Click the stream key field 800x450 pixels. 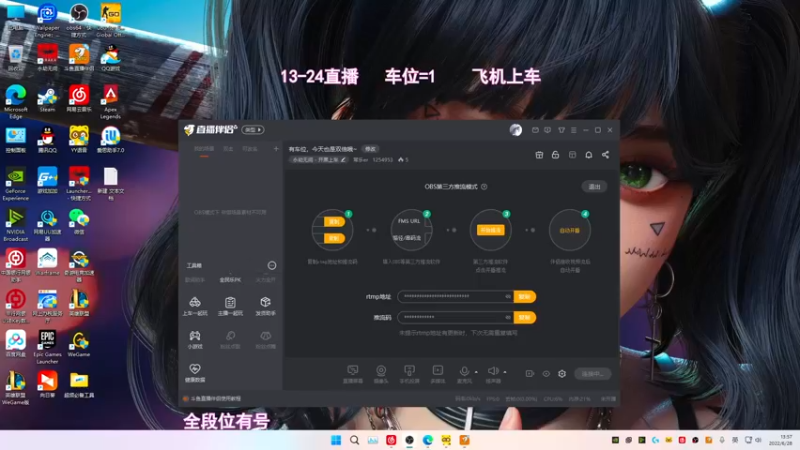[456, 317]
